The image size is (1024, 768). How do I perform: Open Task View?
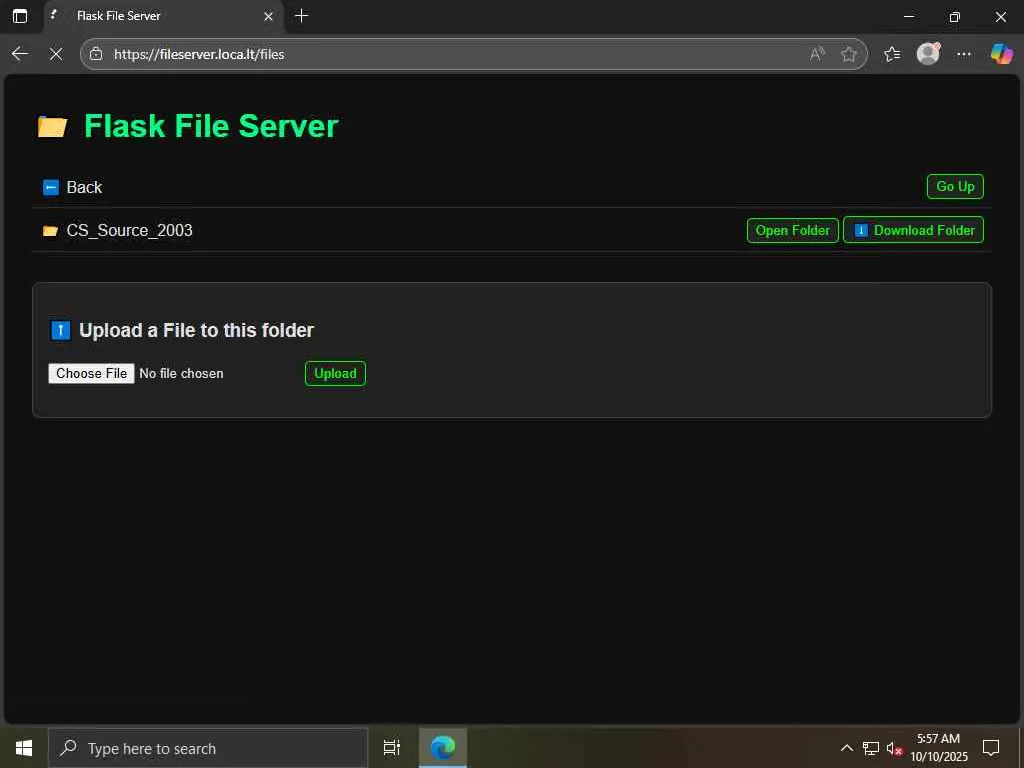pos(392,748)
